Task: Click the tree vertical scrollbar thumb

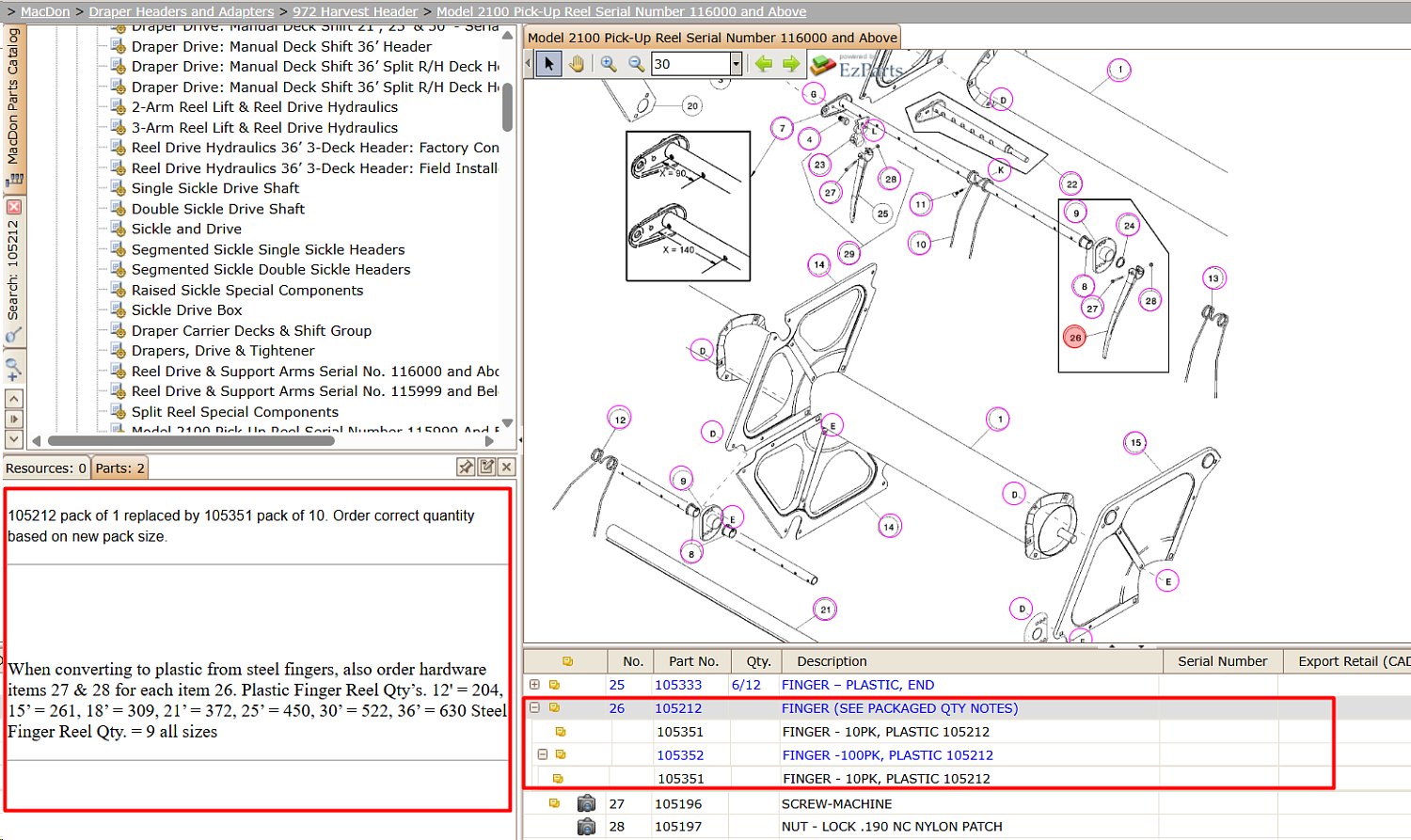Action: tap(507, 106)
